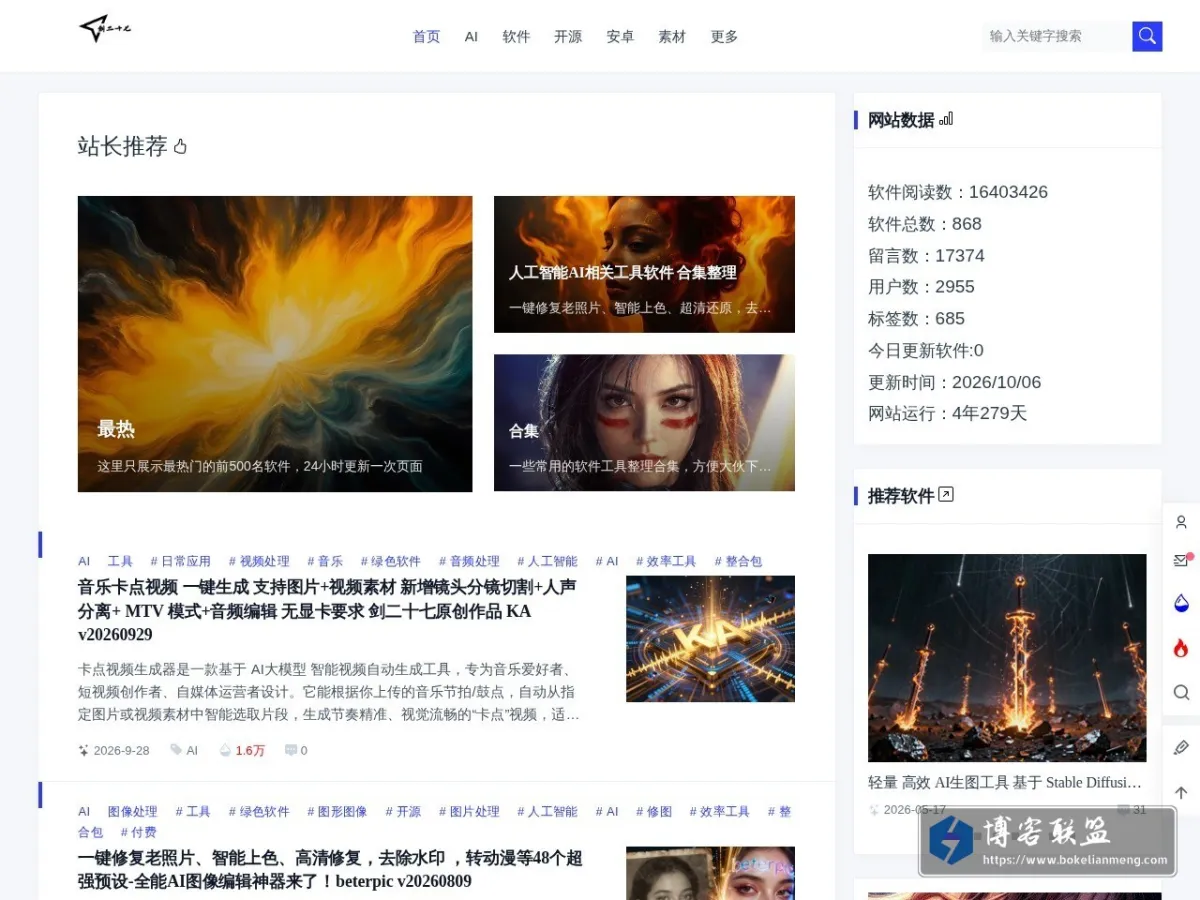Click the site logo in the header

tap(105, 29)
